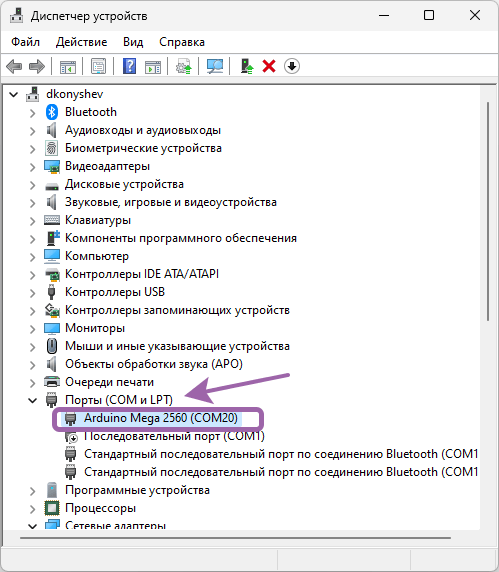The height and width of the screenshot is (572, 499).
Task: Select Последовательный порт (COM1) entry
Action: 174,436
